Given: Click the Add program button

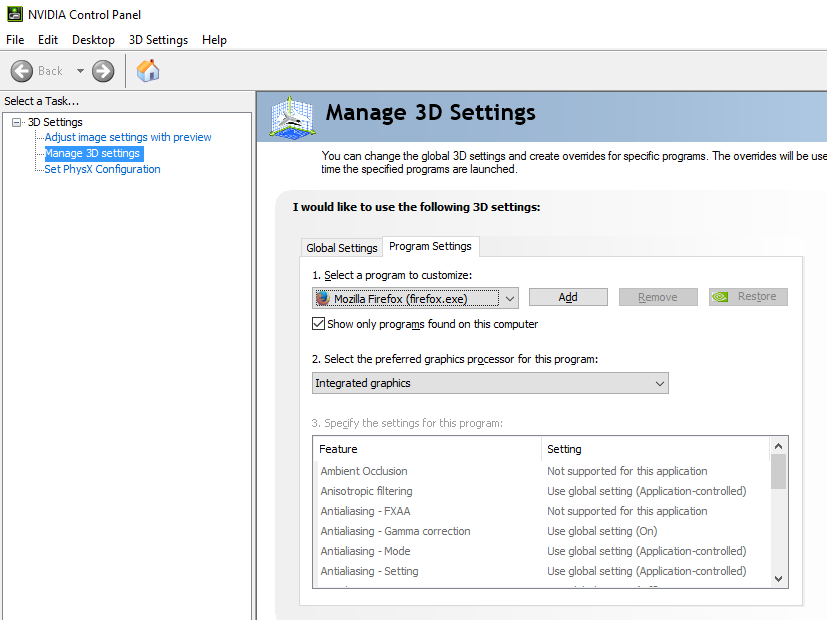Looking at the screenshot, I should pos(568,297).
